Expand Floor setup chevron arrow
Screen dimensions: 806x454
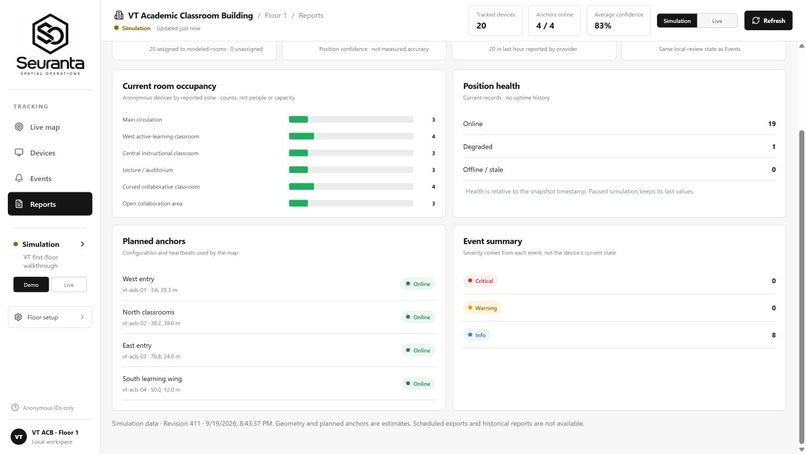click(x=82, y=317)
